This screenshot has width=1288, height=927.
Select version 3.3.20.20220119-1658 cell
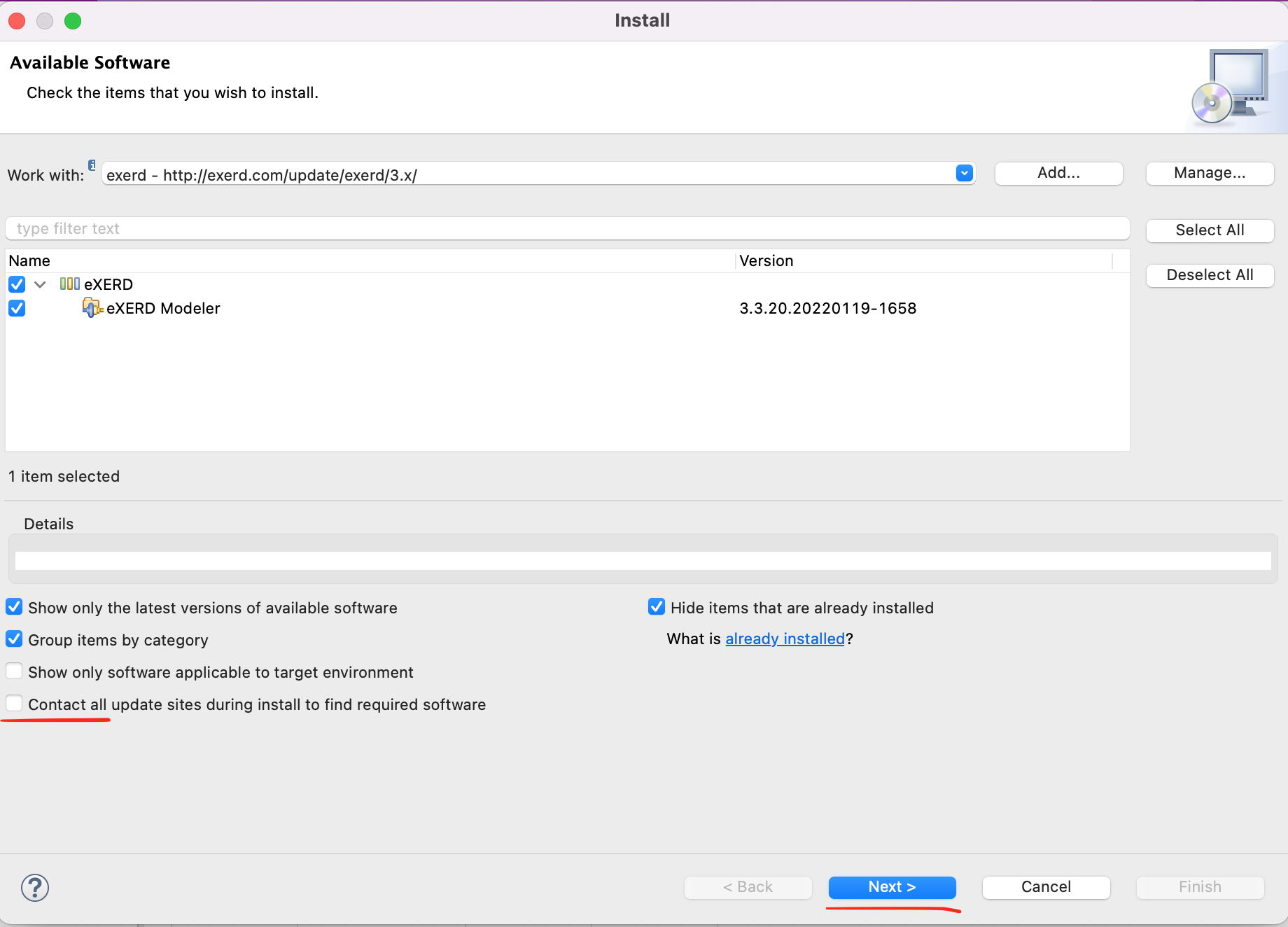827,308
